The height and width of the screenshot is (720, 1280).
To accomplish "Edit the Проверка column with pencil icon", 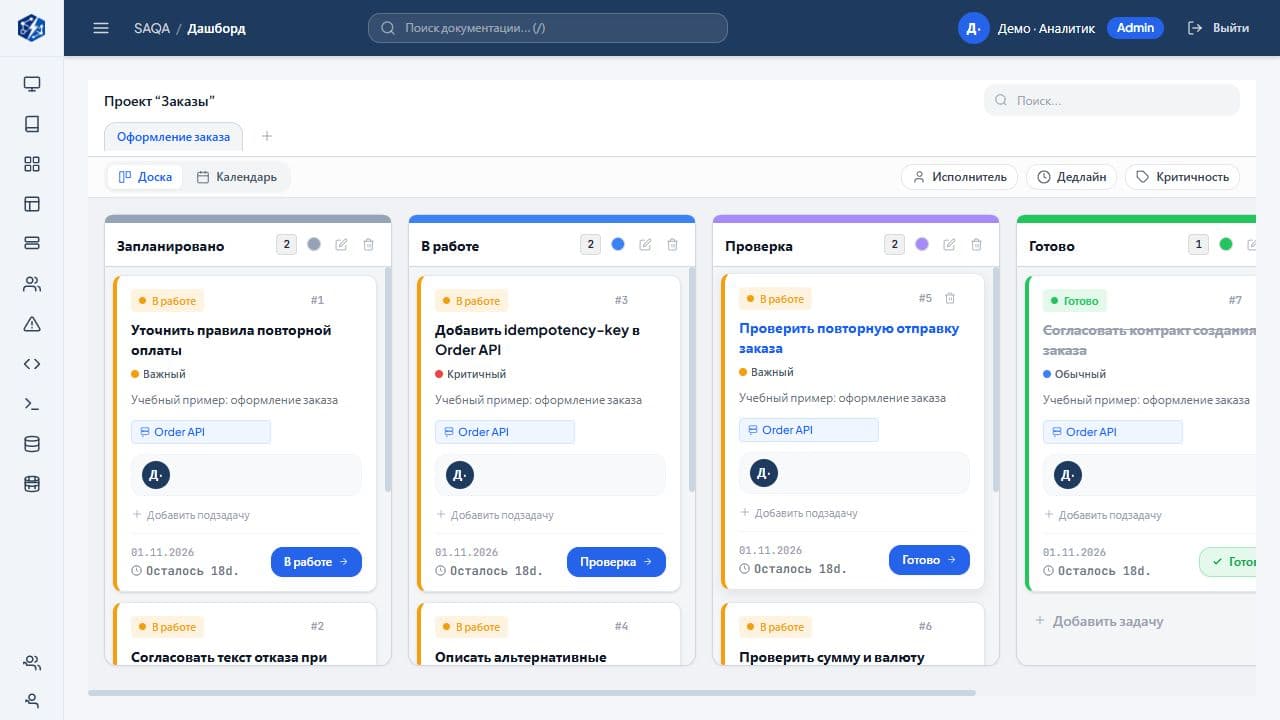I will pos(949,244).
